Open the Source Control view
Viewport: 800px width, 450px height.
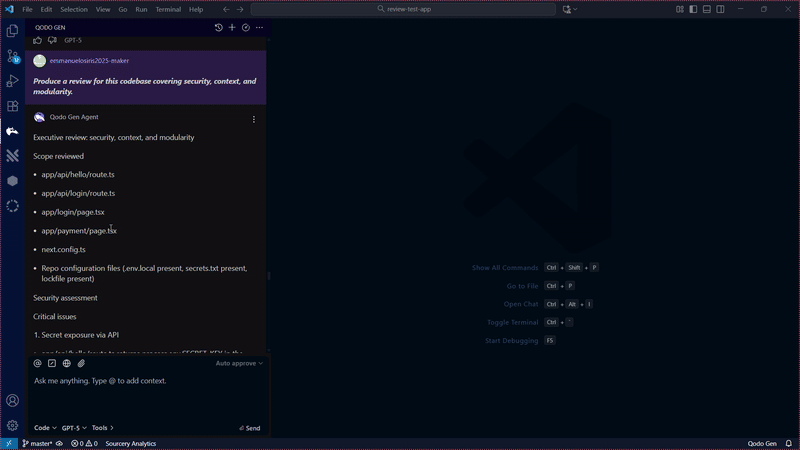tap(12, 57)
